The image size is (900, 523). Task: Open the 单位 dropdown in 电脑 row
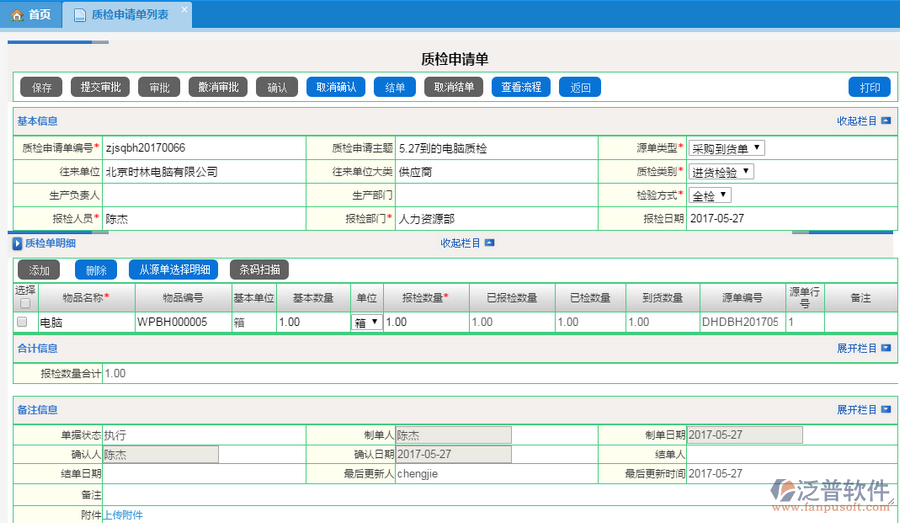pyautogui.click(x=366, y=322)
